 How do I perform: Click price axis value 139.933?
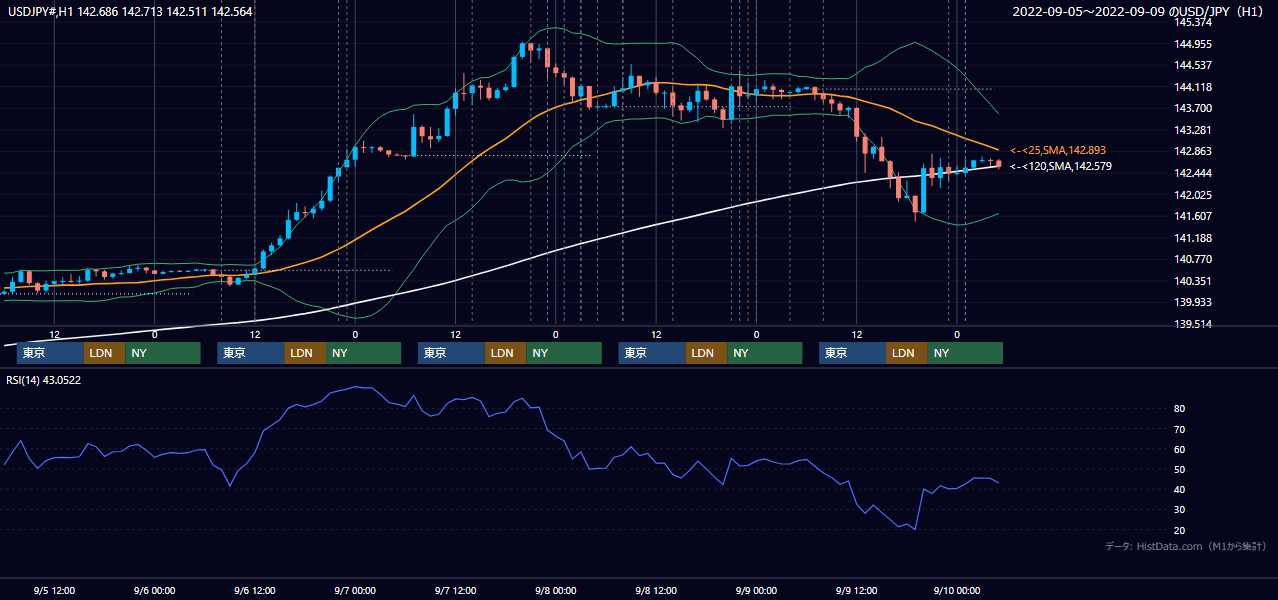pos(1193,302)
